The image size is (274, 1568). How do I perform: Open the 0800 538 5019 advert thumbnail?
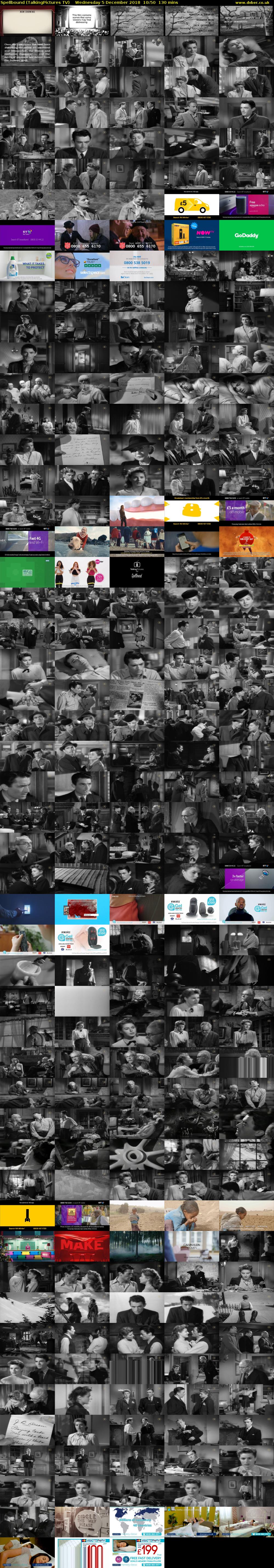[x=137, y=266]
